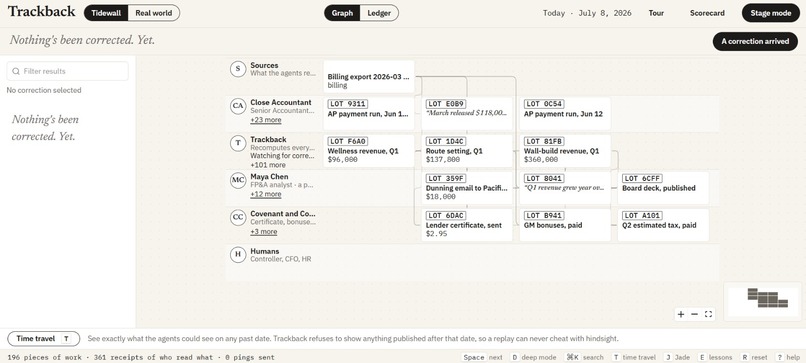The width and height of the screenshot is (806, 363).
Task: Open LOT A101 Q2 estimated tax card
Action: pos(663,225)
